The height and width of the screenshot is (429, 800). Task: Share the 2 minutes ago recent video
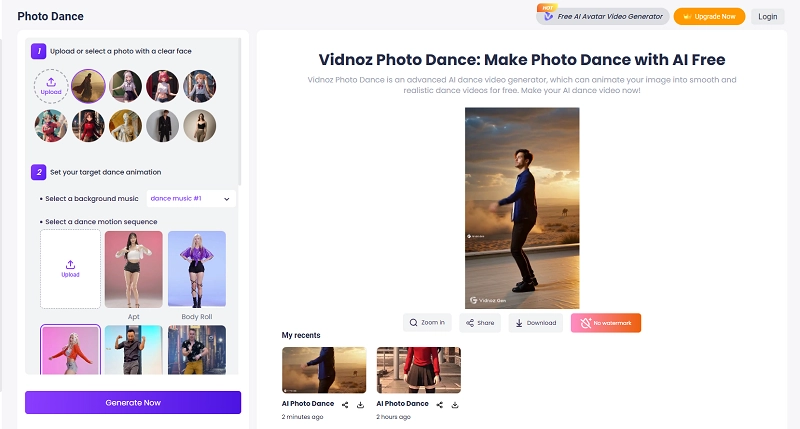[x=345, y=405]
